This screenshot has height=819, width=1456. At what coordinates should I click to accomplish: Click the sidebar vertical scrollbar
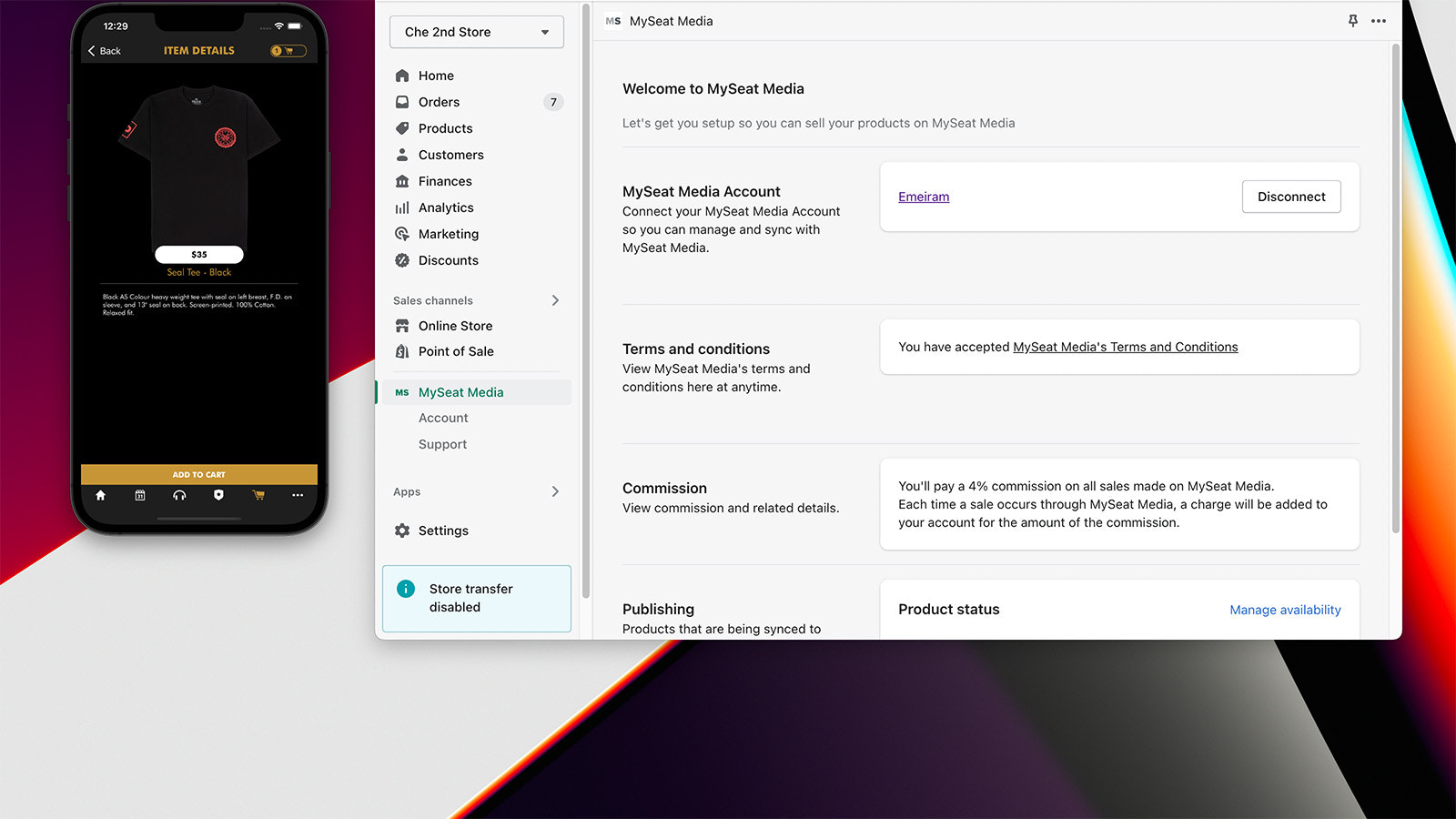pos(585,300)
